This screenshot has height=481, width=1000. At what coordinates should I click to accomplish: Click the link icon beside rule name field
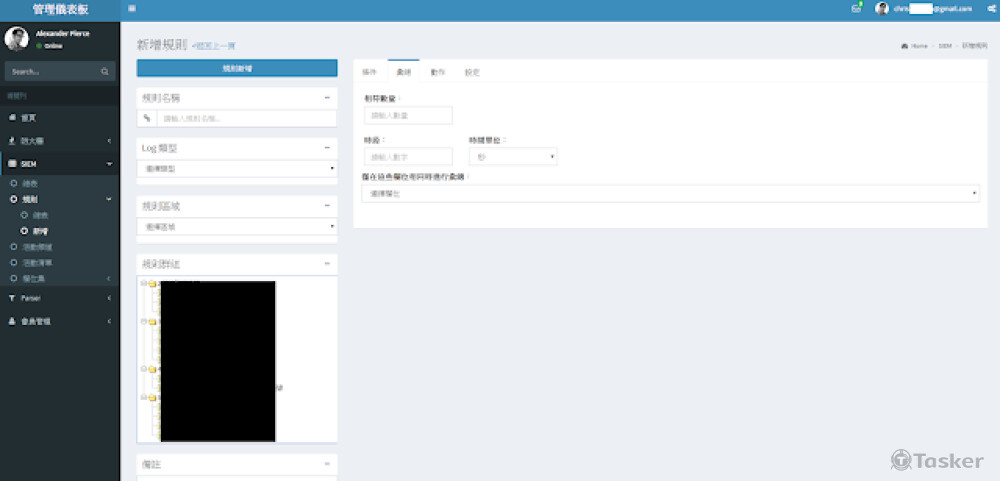[x=147, y=118]
